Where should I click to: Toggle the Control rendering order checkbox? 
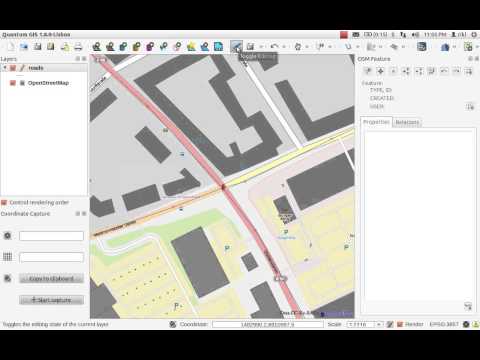(x=4, y=202)
